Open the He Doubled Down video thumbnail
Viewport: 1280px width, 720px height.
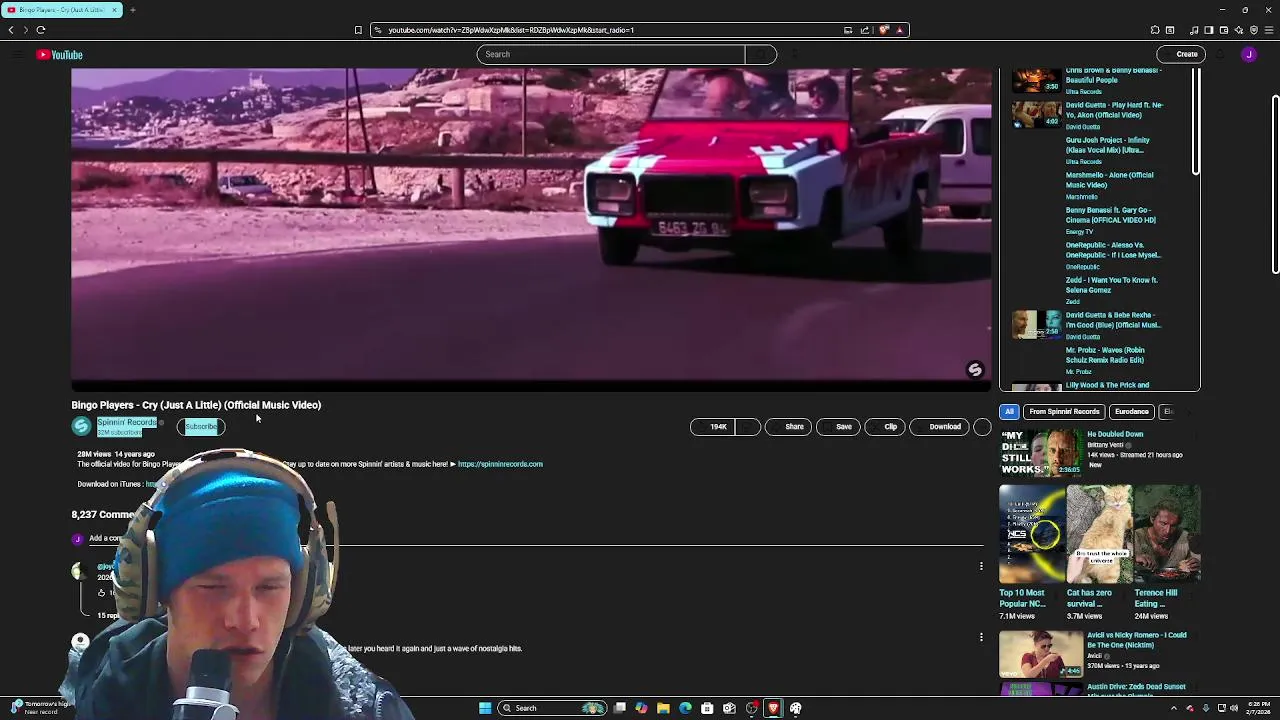(1040, 453)
